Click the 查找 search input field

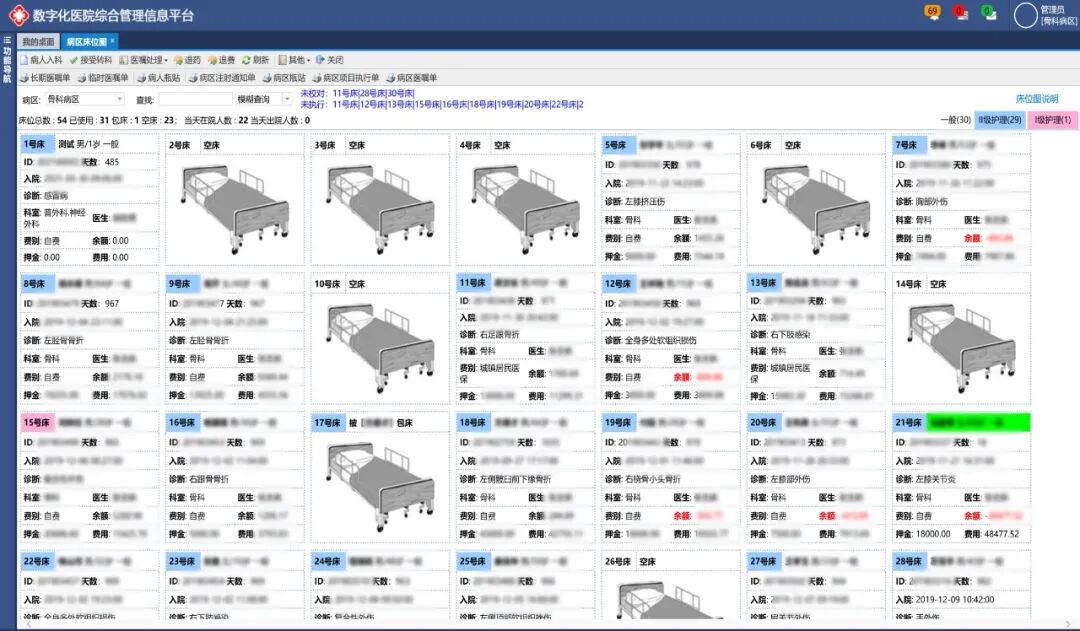tap(195, 99)
